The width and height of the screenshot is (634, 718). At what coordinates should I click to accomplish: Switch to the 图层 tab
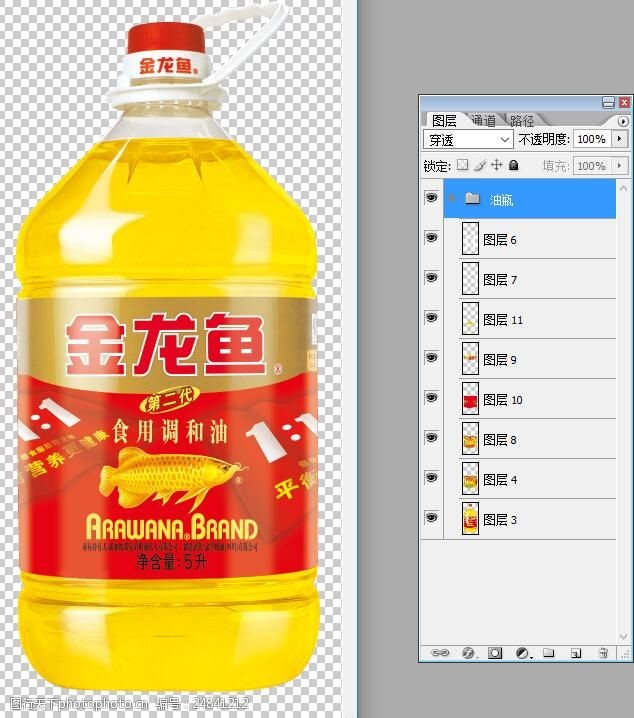444,120
